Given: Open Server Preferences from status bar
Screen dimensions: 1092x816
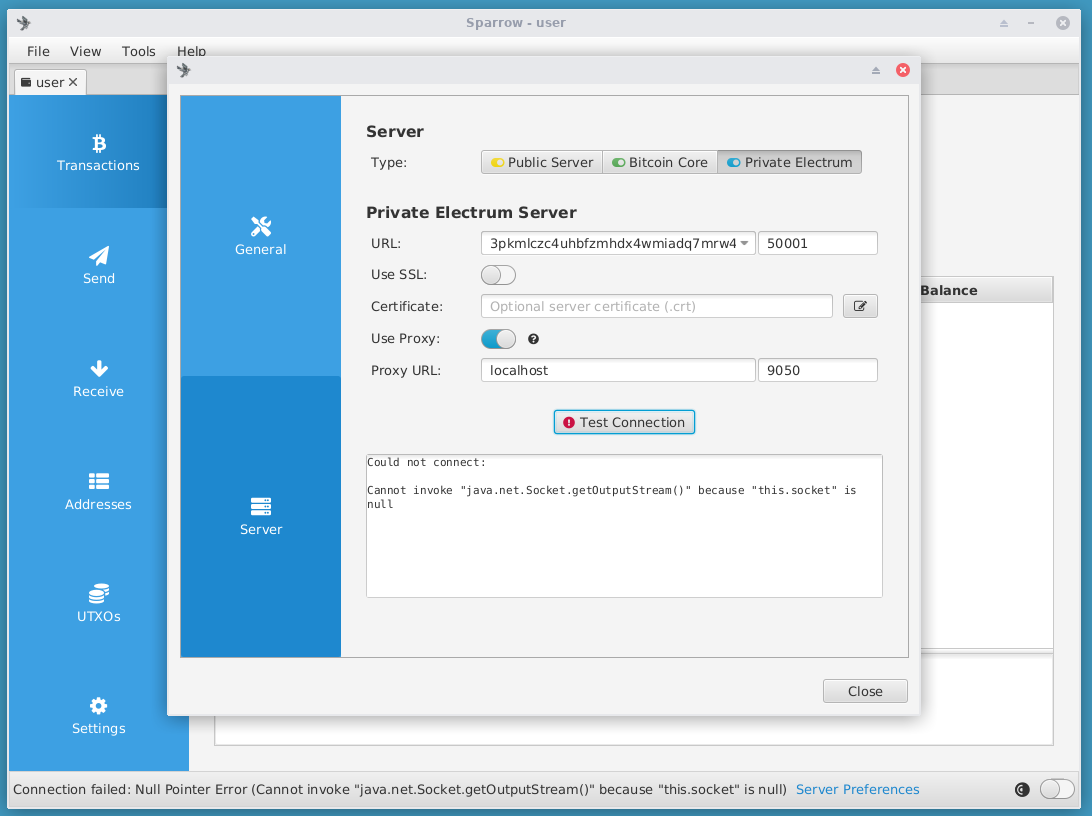Looking at the screenshot, I should point(857,789).
